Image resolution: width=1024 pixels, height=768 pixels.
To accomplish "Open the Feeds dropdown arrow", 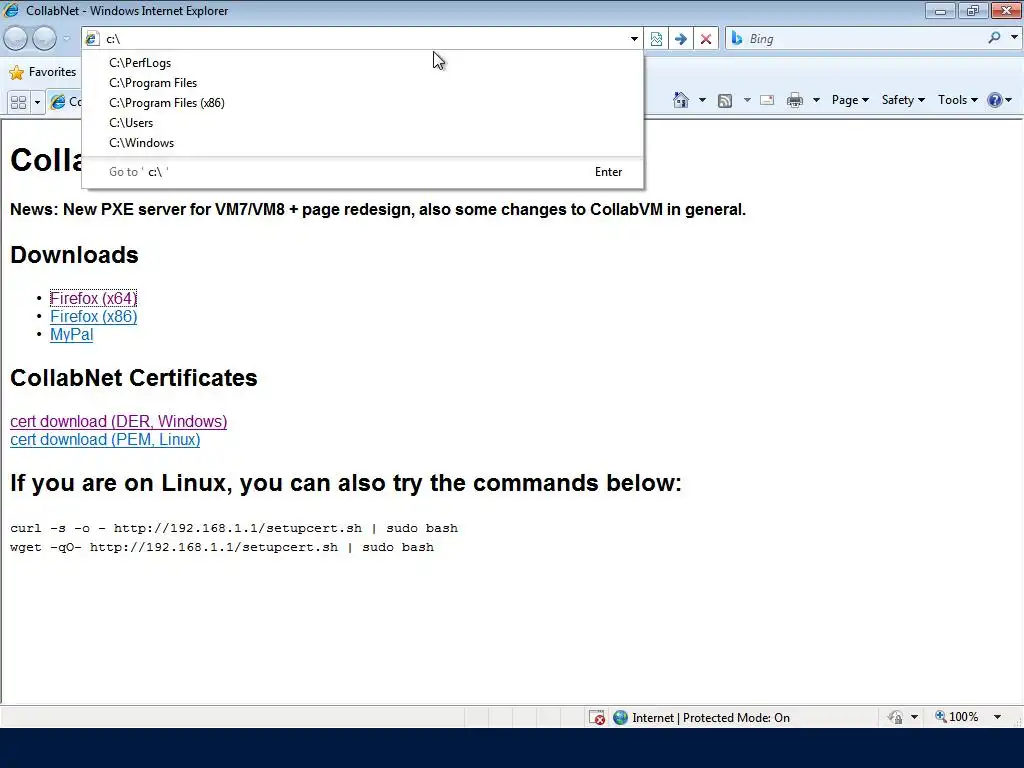I will coord(747,100).
